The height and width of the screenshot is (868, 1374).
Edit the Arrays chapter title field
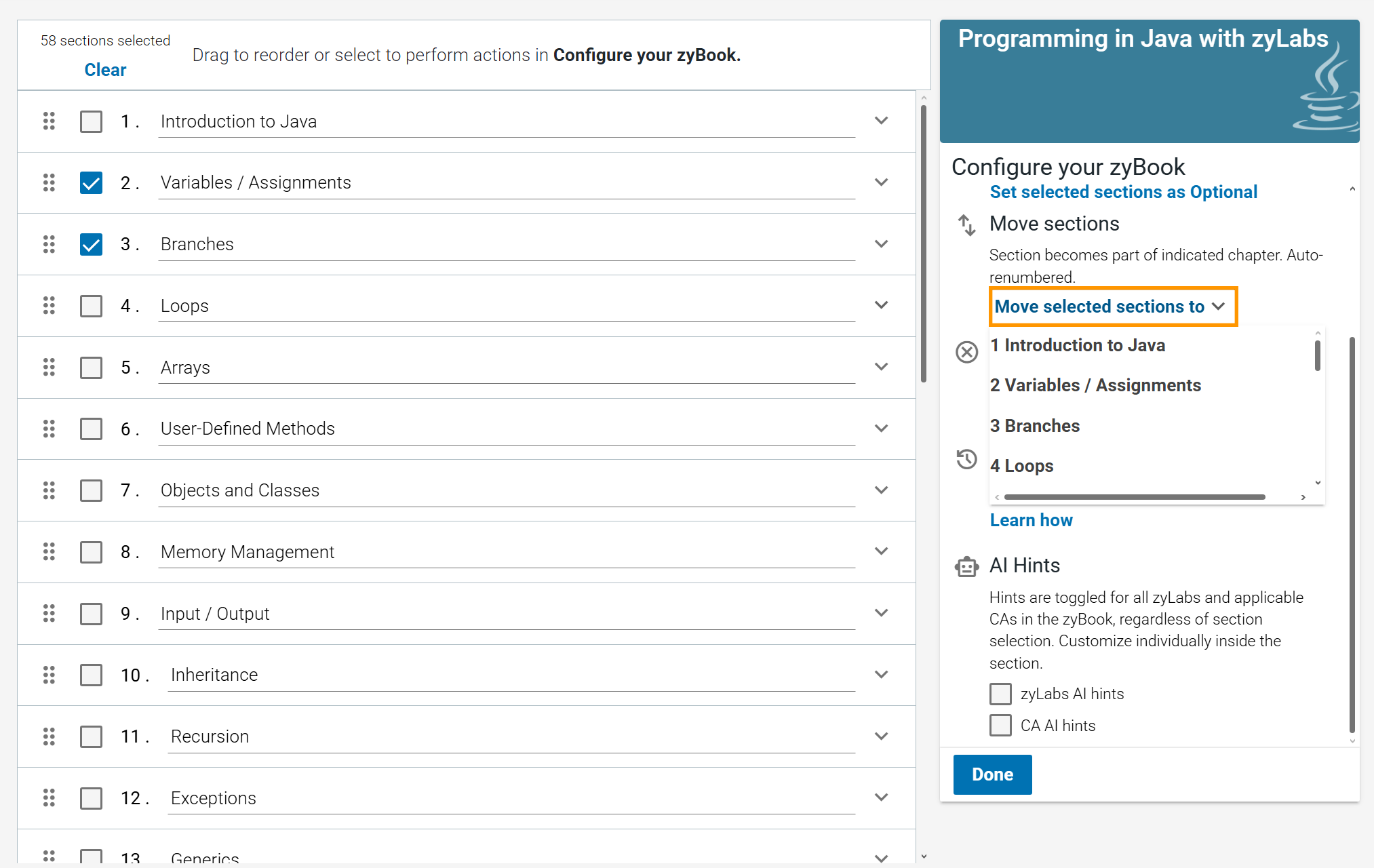coord(507,368)
